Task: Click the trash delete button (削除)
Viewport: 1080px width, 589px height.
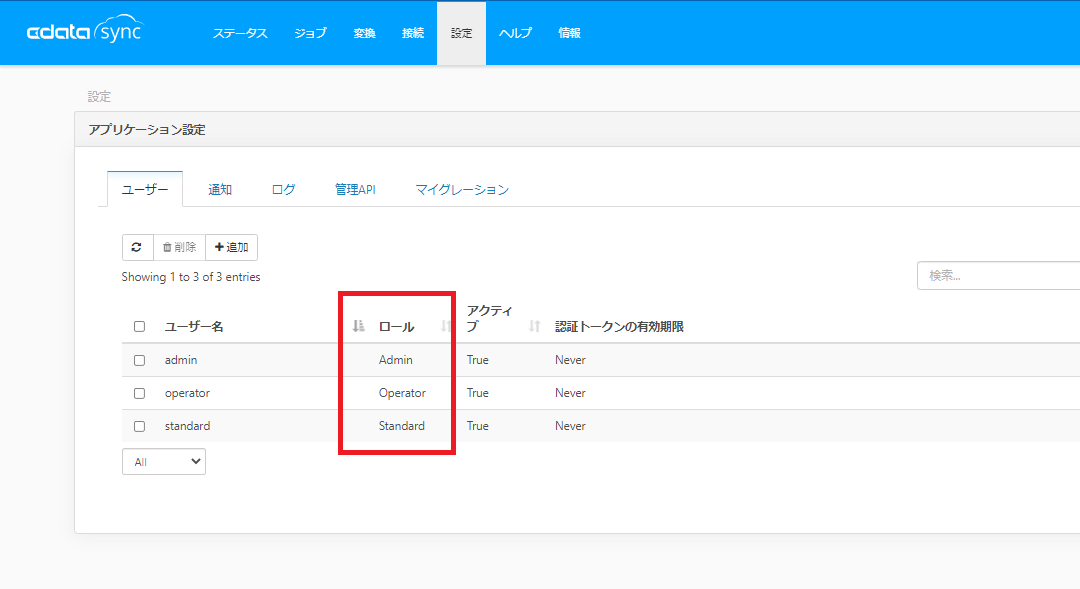Action: pos(179,247)
